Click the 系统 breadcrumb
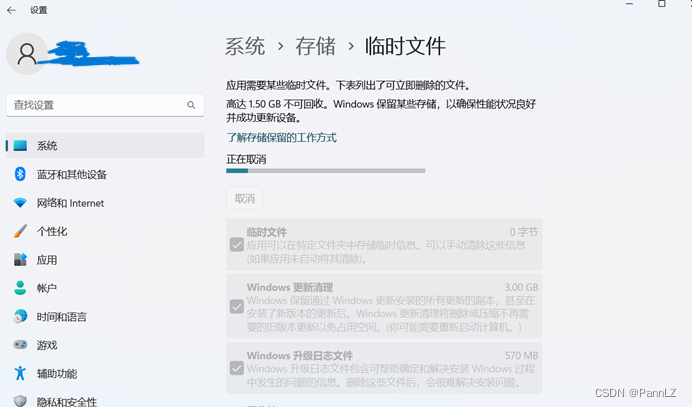Screen dimensions: 692x407 (245, 46)
